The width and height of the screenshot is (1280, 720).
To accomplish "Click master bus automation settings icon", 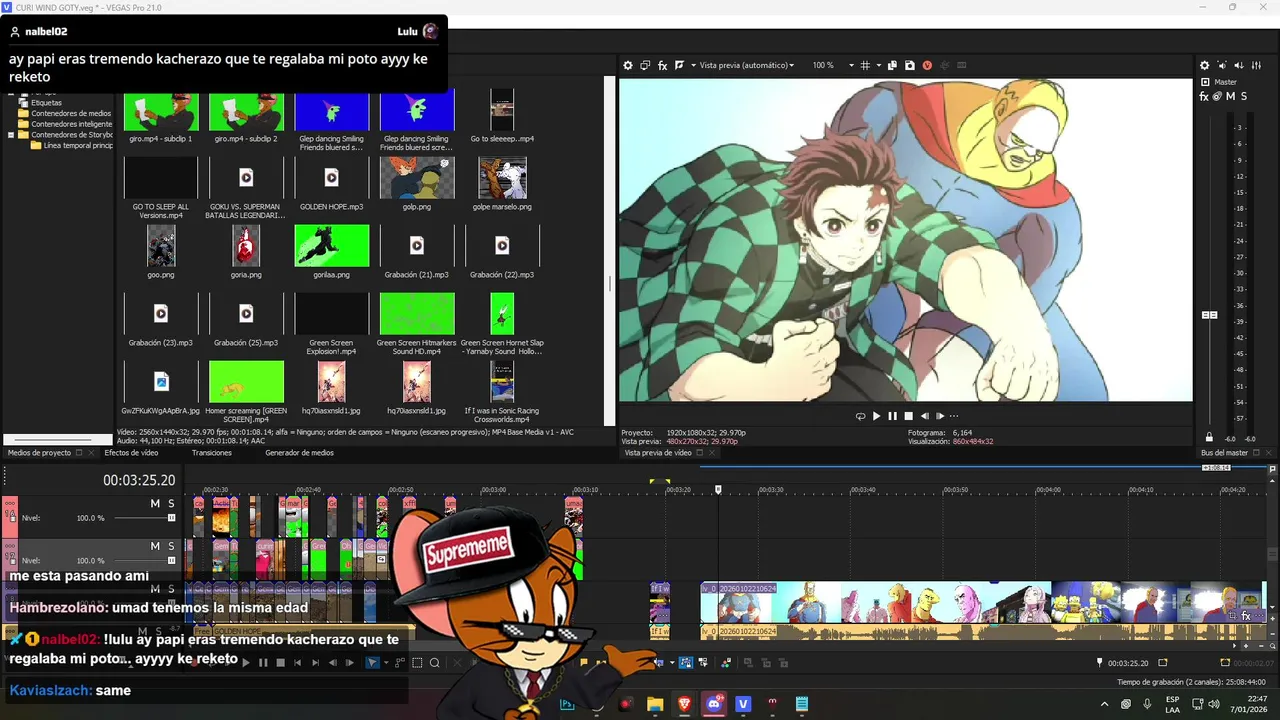I will click(x=1217, y=96).
